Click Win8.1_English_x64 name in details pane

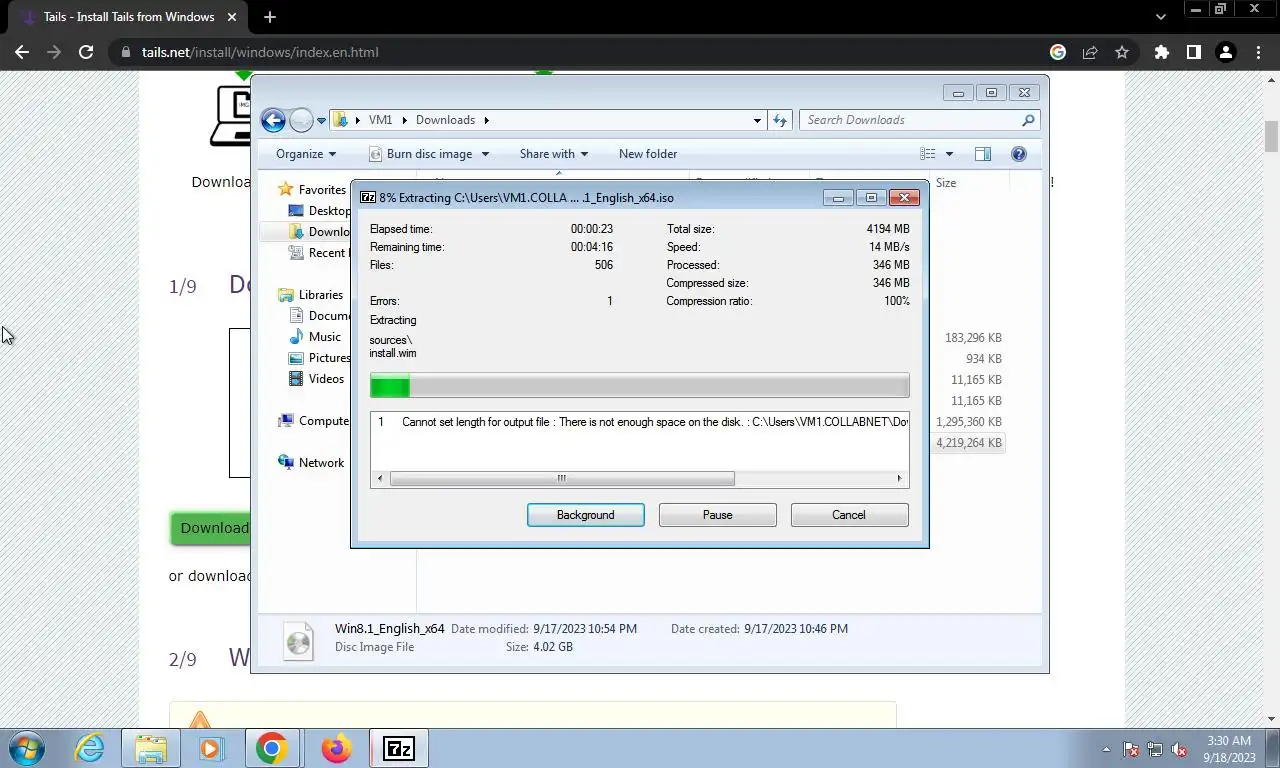[x=390, y=629]
